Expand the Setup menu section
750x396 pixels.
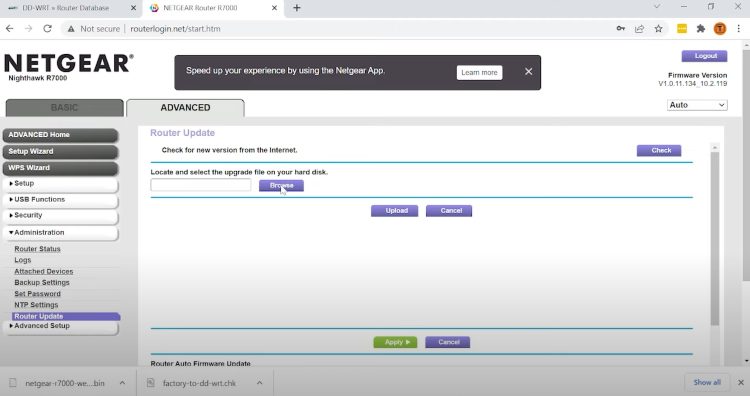pyautogui.click(x=60, y=184)
